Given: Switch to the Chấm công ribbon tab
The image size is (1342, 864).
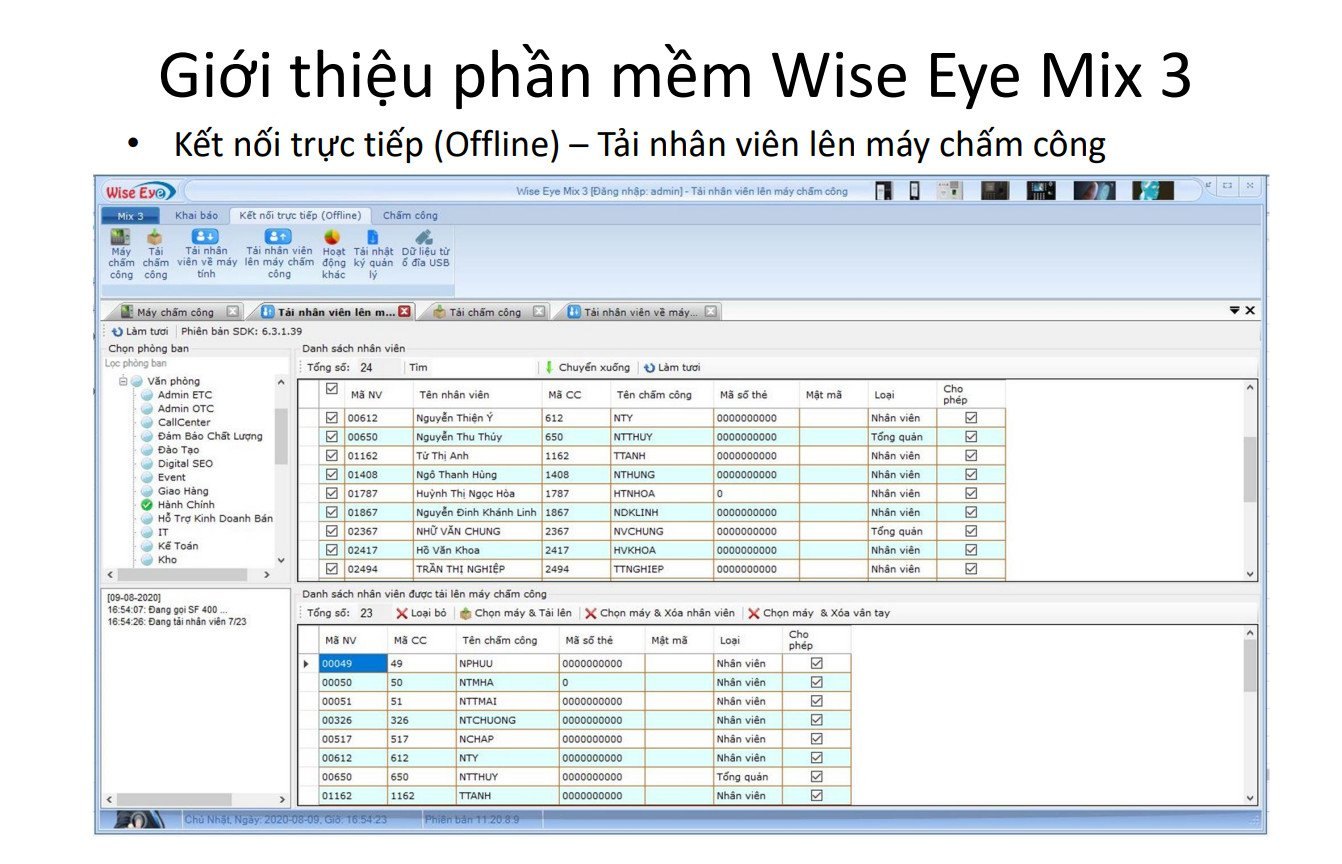Looking at the screenshot, I should coord(410,216).
